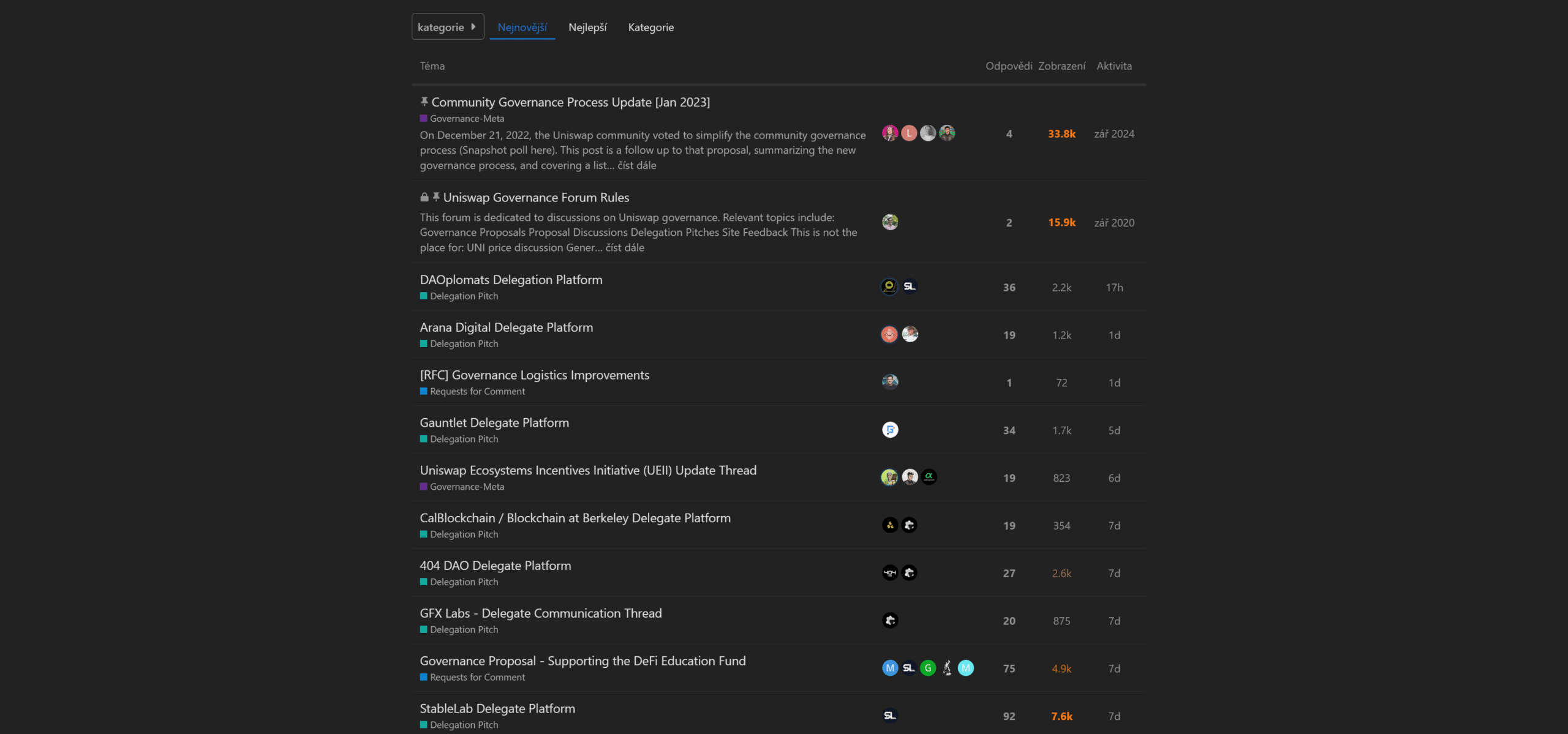Open GFX Labs - Delegate Communication Thread
The height and width of the screenshot is (734, 1568).
coord(541,614)
